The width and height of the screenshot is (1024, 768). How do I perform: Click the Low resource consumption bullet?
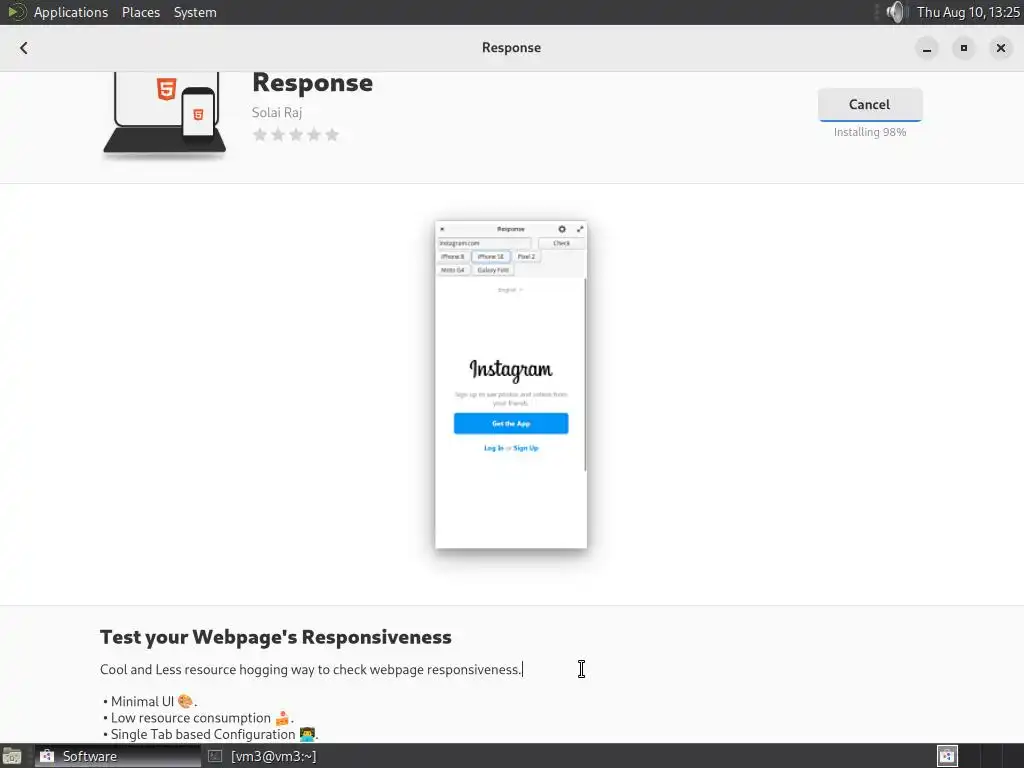199,718
